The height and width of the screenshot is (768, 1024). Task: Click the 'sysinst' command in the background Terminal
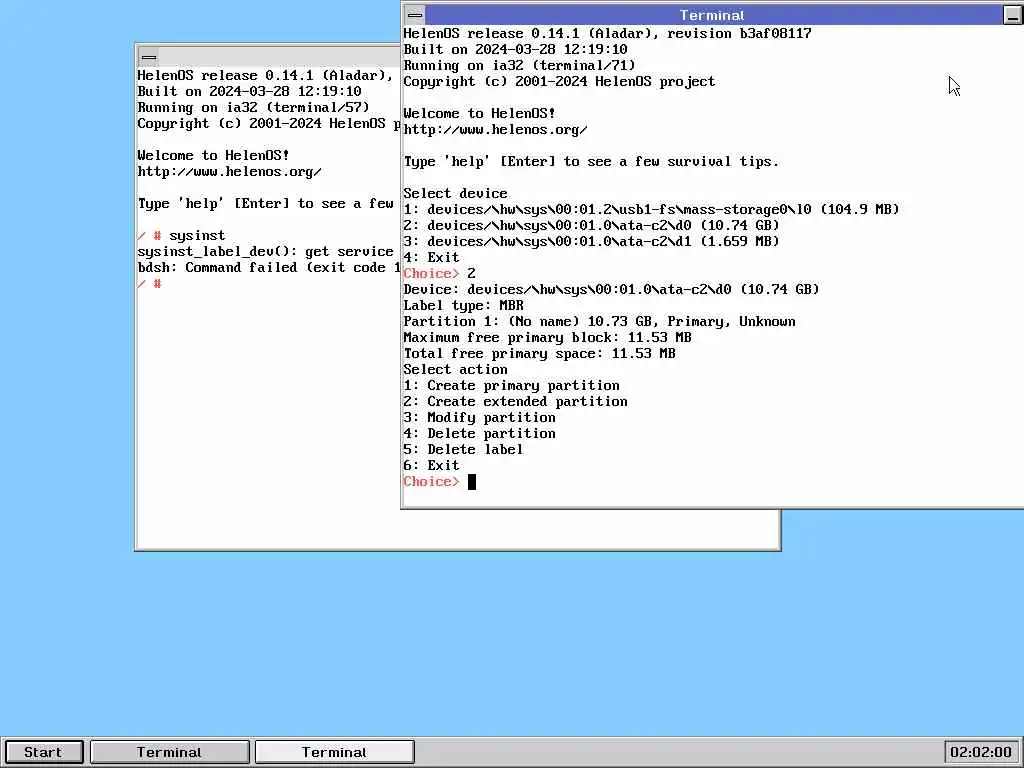click(197, 236)
